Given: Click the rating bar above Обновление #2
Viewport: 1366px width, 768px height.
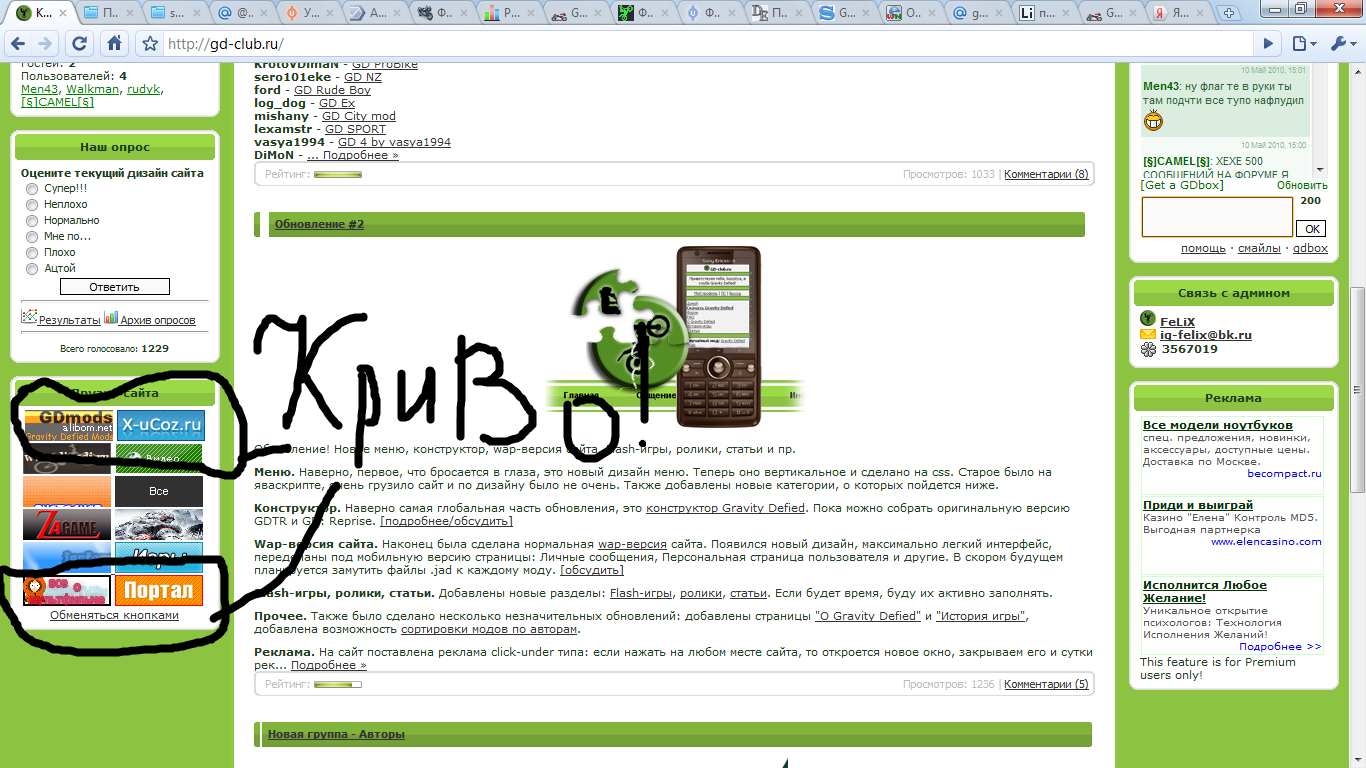Looking at the screenshot, I should [338, 175].
